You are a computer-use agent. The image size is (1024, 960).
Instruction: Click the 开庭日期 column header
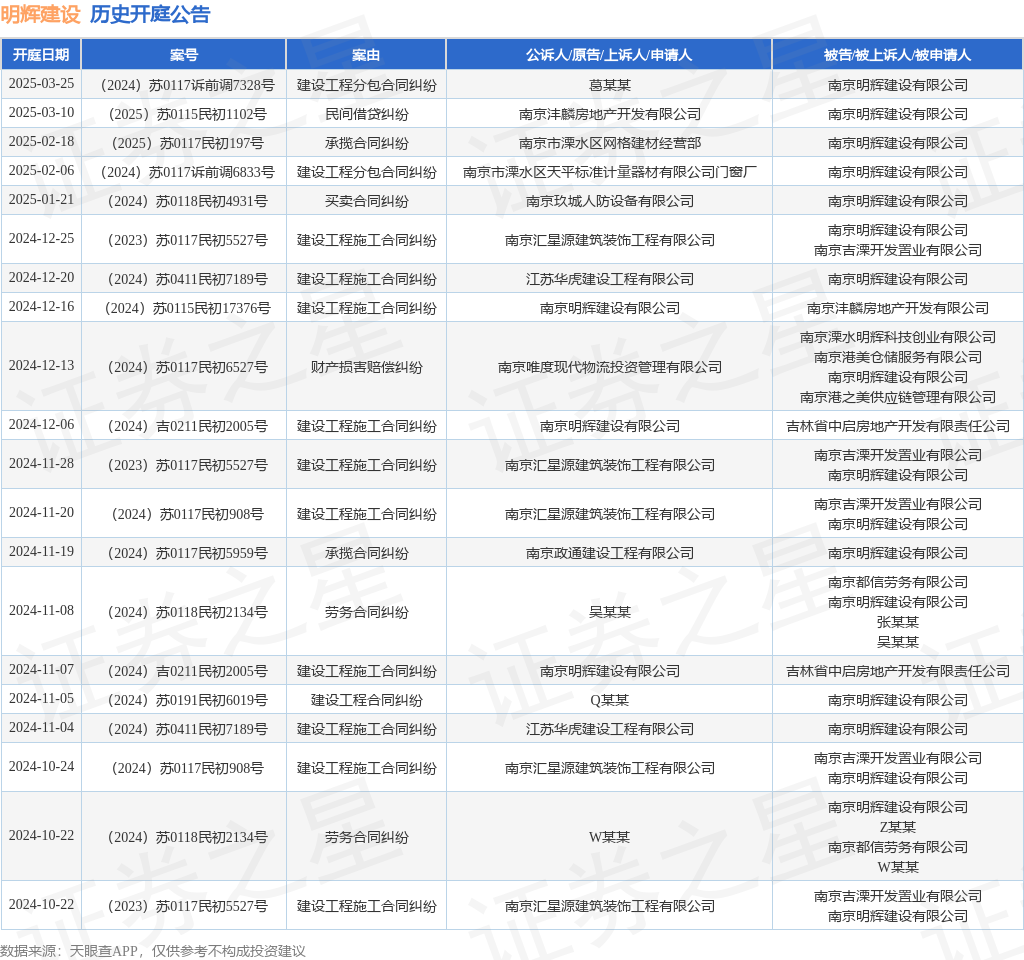coord(41,55)
